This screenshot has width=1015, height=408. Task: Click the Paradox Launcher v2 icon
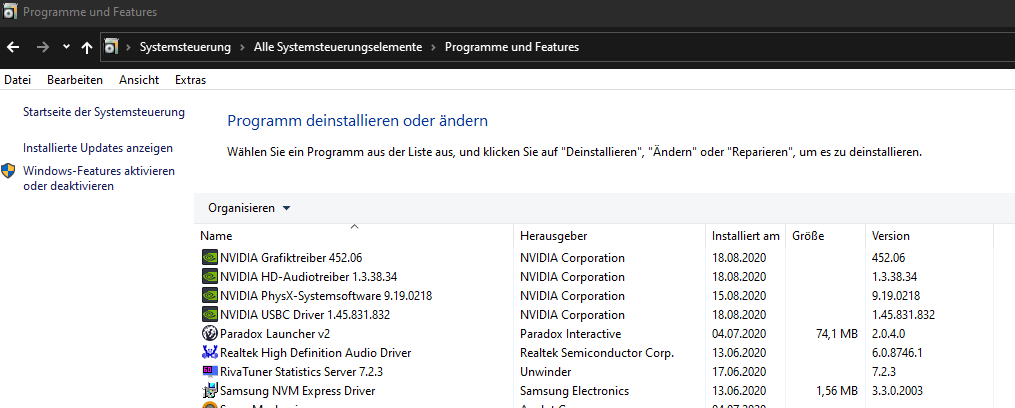pos(210,334)
